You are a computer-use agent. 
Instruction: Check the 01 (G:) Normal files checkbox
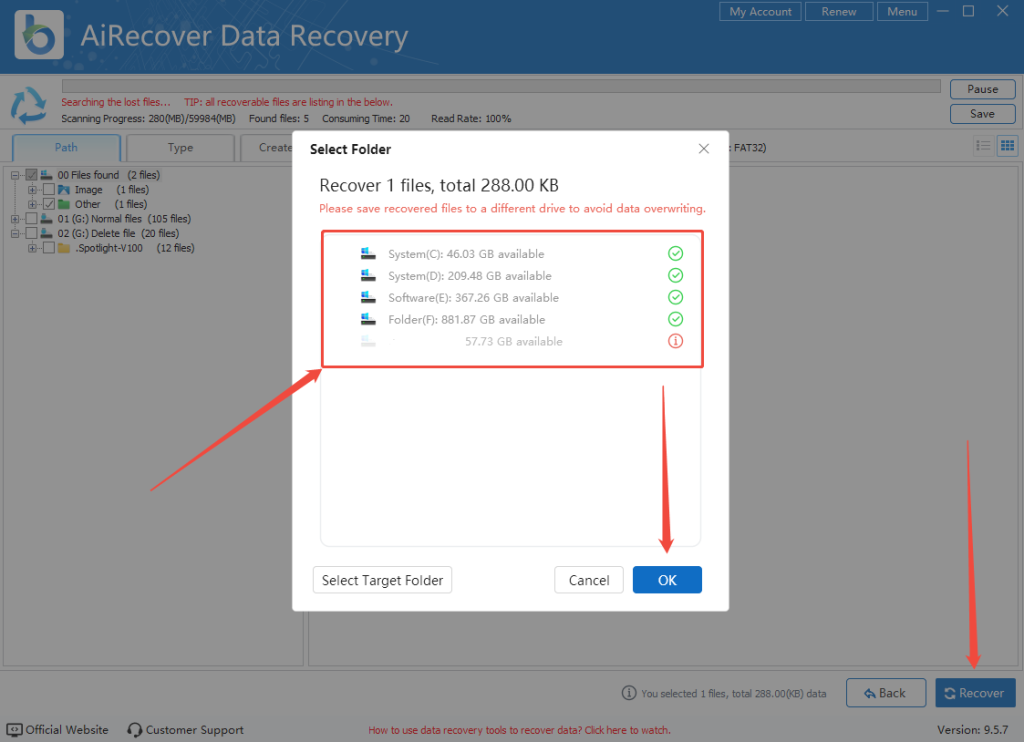click(32, 219)
